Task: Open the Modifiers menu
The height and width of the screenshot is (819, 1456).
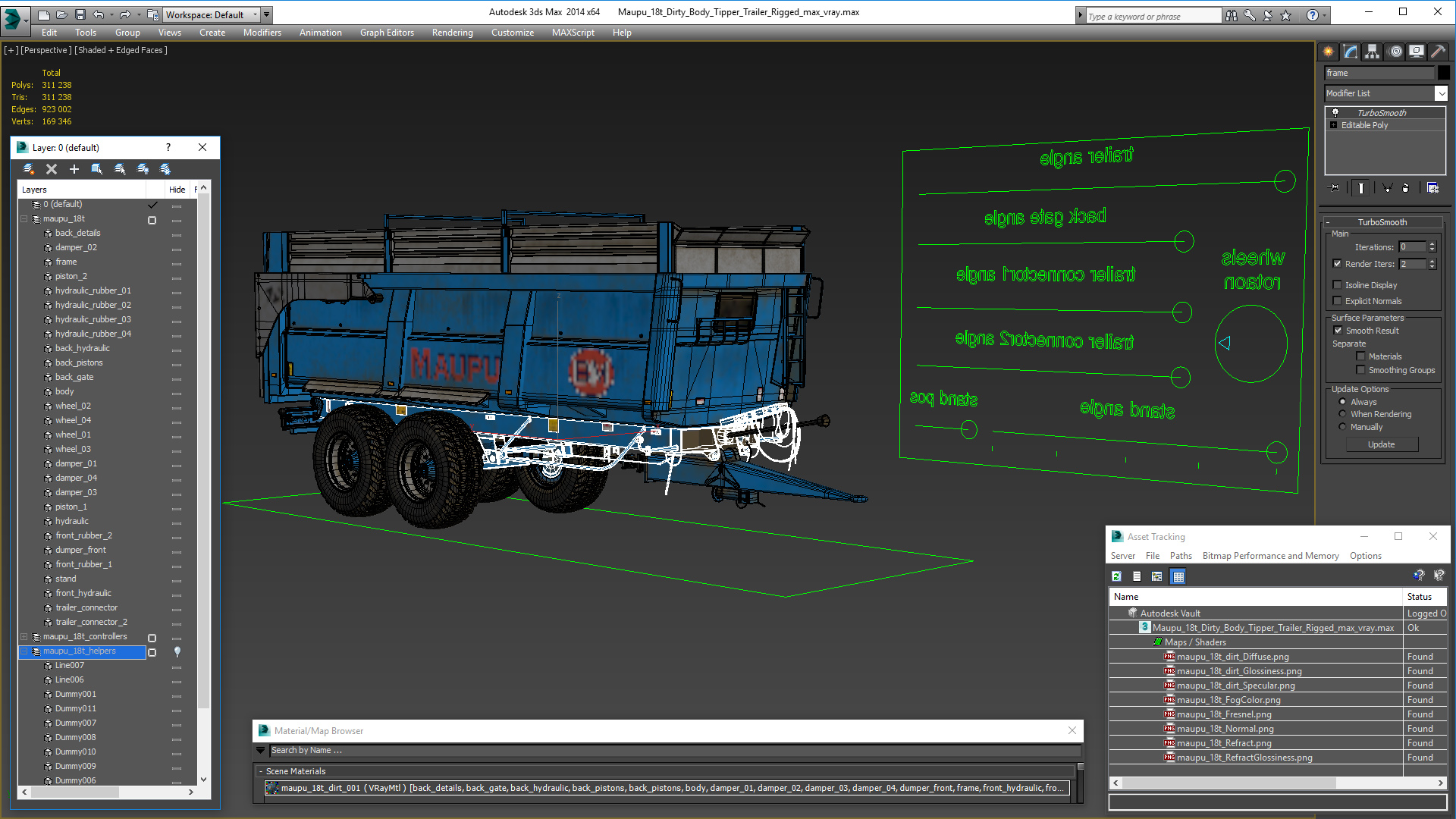Action: [x=262, y=33]
